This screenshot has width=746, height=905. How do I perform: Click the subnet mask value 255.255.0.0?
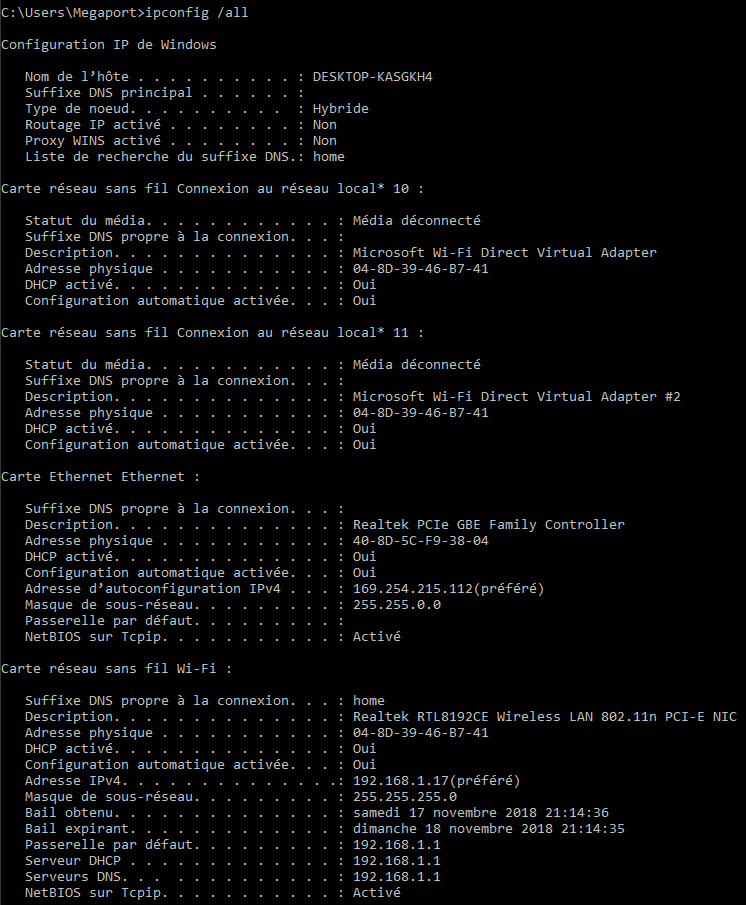coord(396,604)
